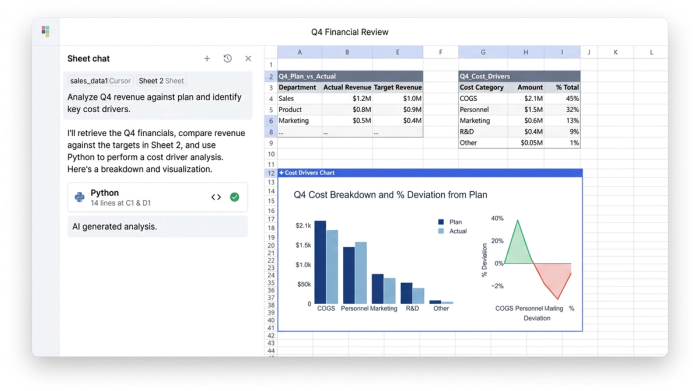This screenshot has width=700, height=391.
Task: Select the Sheet 2 Sheet context chip
Action: (x=161, y=81)
